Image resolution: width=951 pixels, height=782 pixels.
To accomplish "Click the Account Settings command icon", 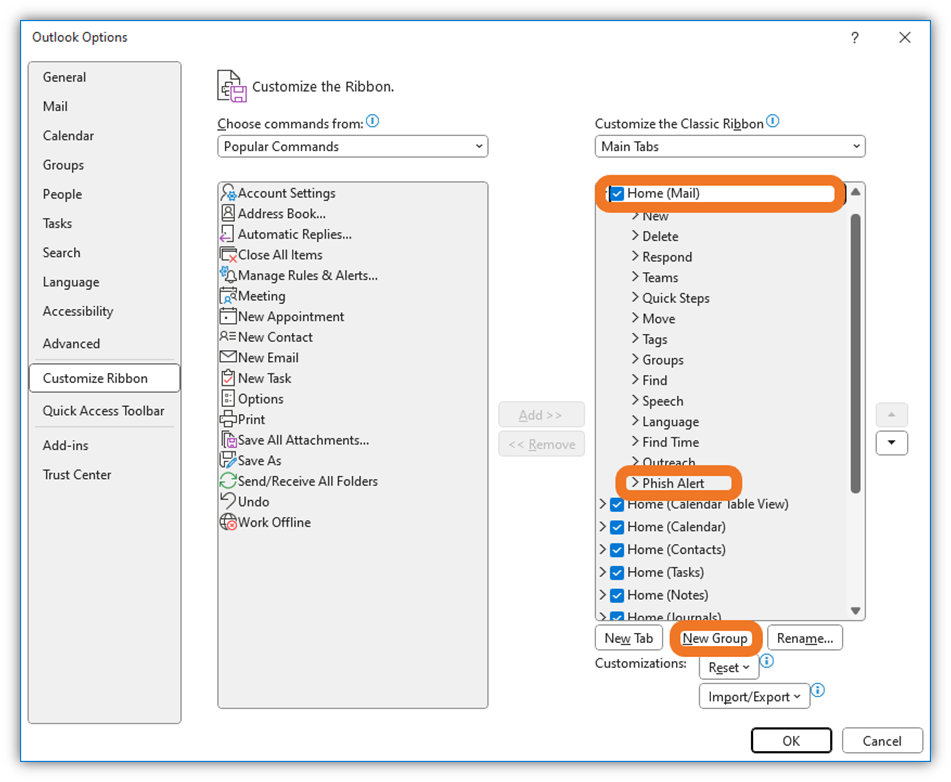I will point(228,193).
